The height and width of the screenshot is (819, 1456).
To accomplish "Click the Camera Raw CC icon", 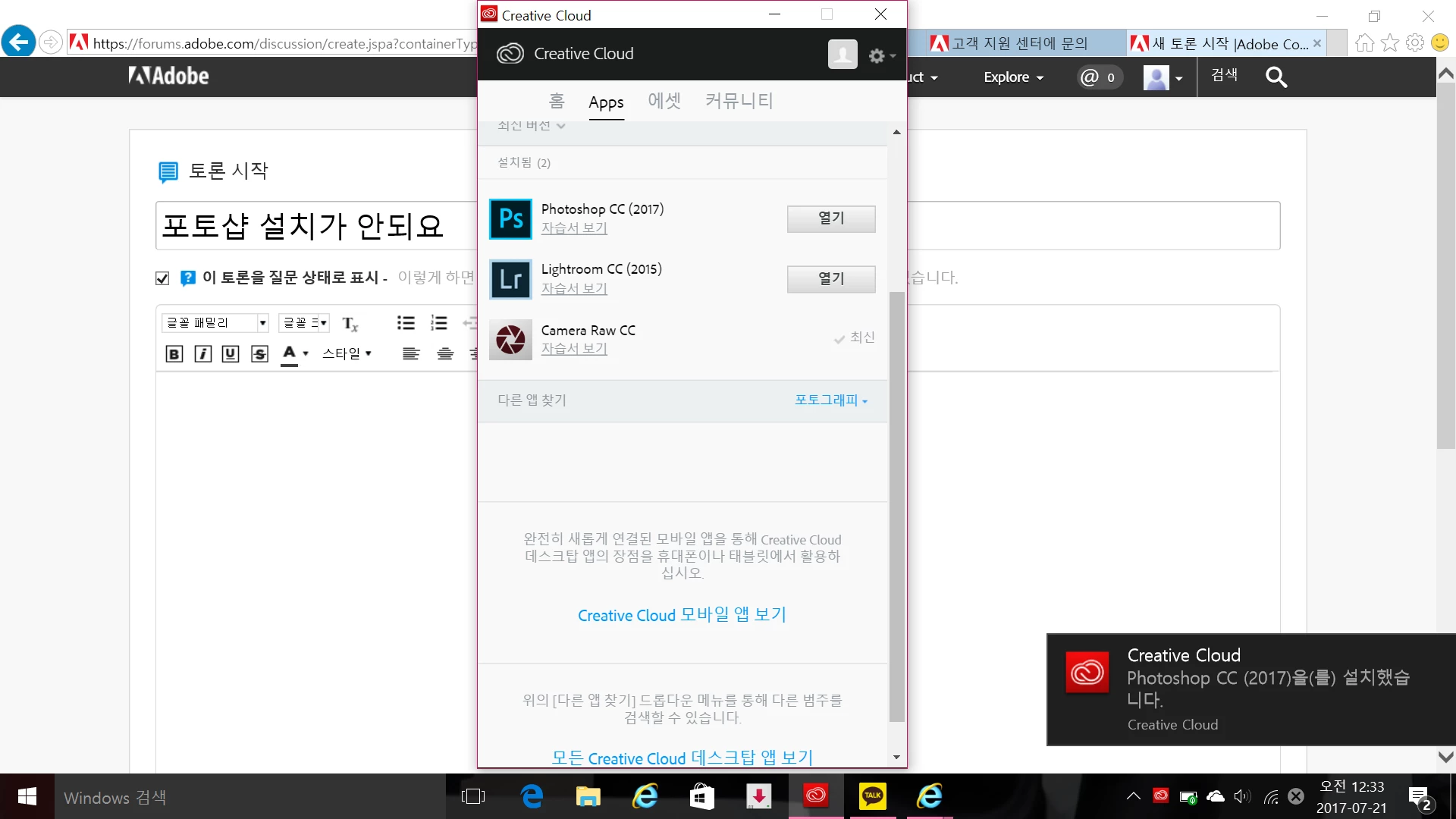I will click(x=510, y=339).
